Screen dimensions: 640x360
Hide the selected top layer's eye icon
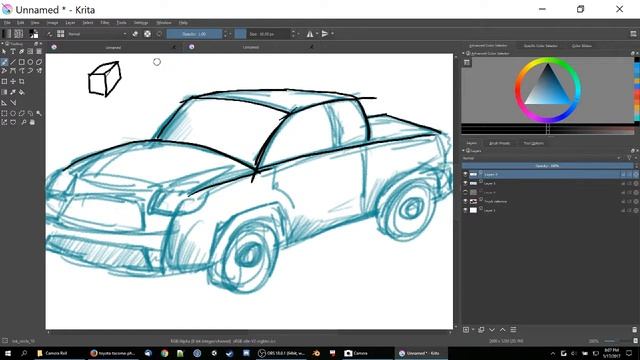(465, 174)
